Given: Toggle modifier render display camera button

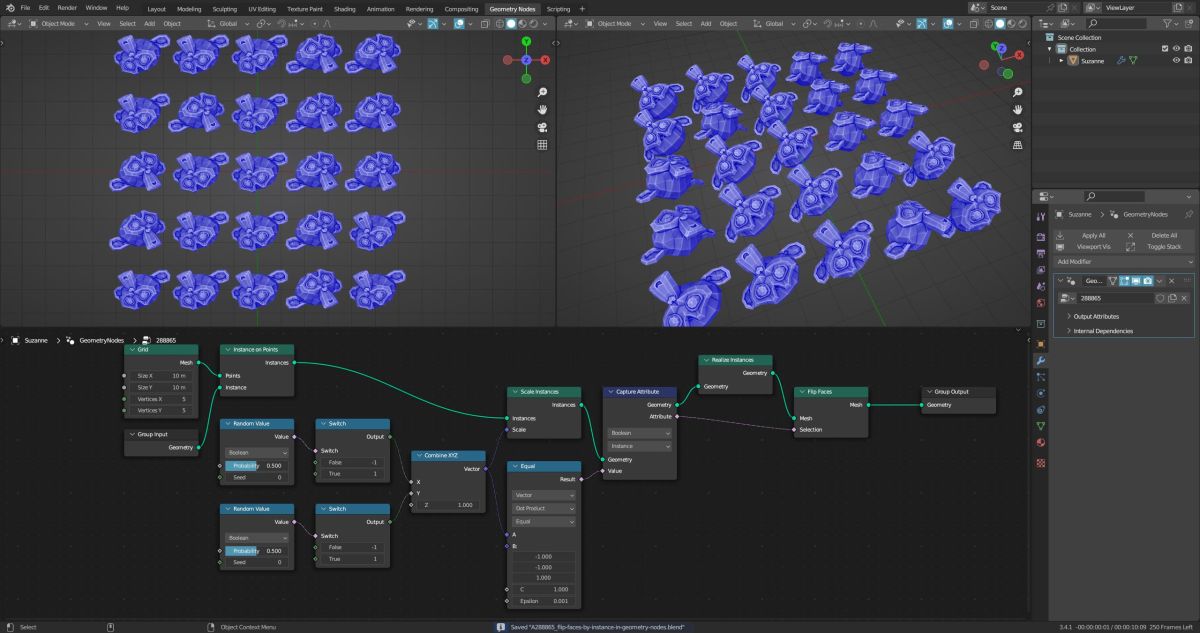Looking at the screenshot, I should click(1149, 281).
